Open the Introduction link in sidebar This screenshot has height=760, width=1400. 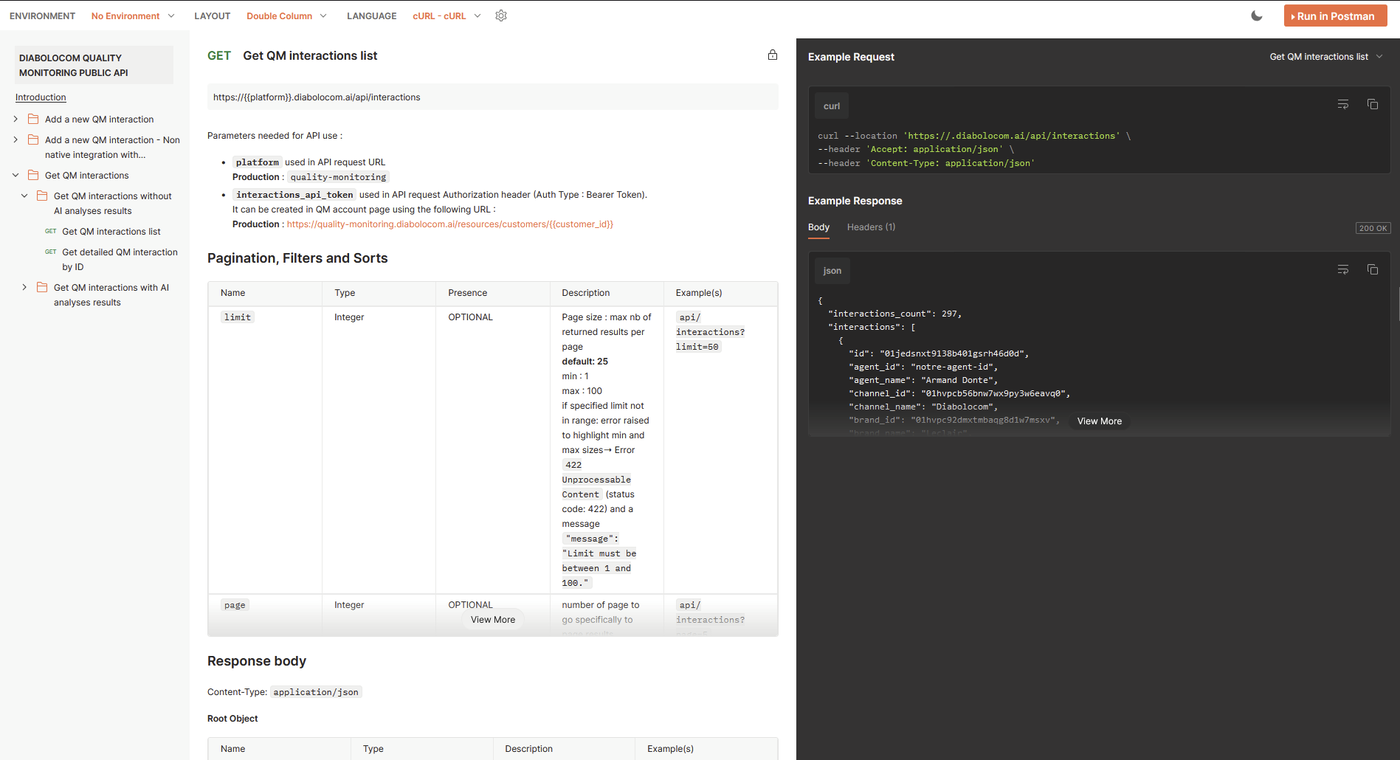coord(41,97)
